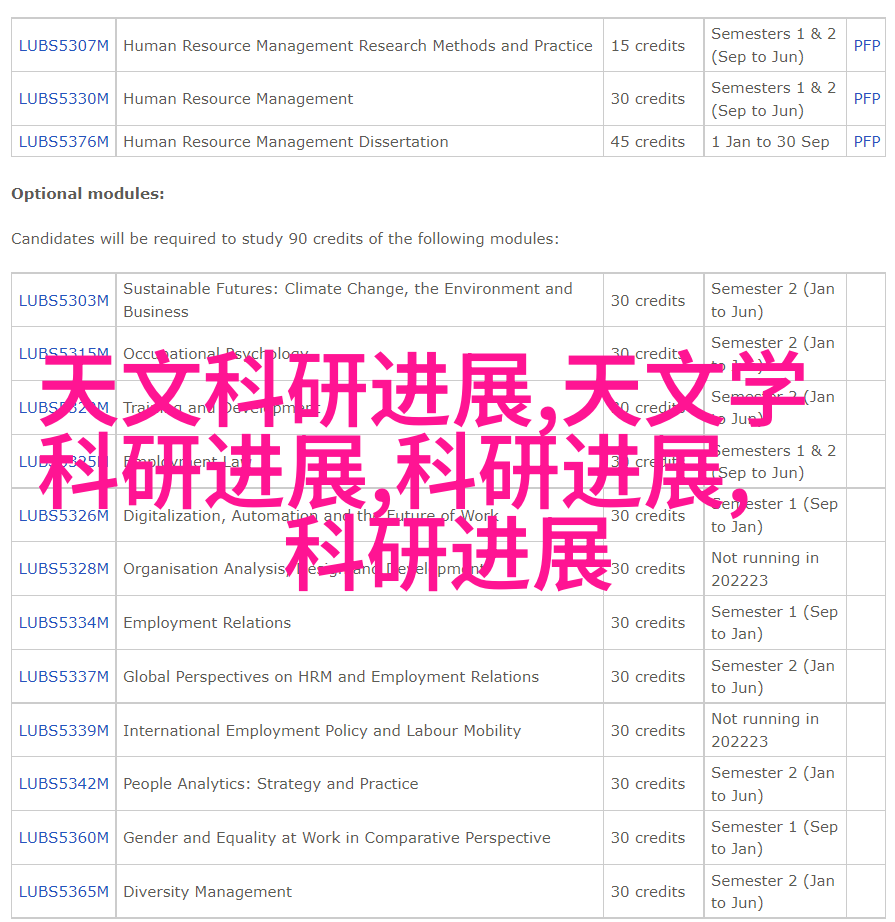Open the LUBS5334M Employment Relations link
Image resolution: width=895 pixels, height=922 pixels.
(x=63, y=623)
